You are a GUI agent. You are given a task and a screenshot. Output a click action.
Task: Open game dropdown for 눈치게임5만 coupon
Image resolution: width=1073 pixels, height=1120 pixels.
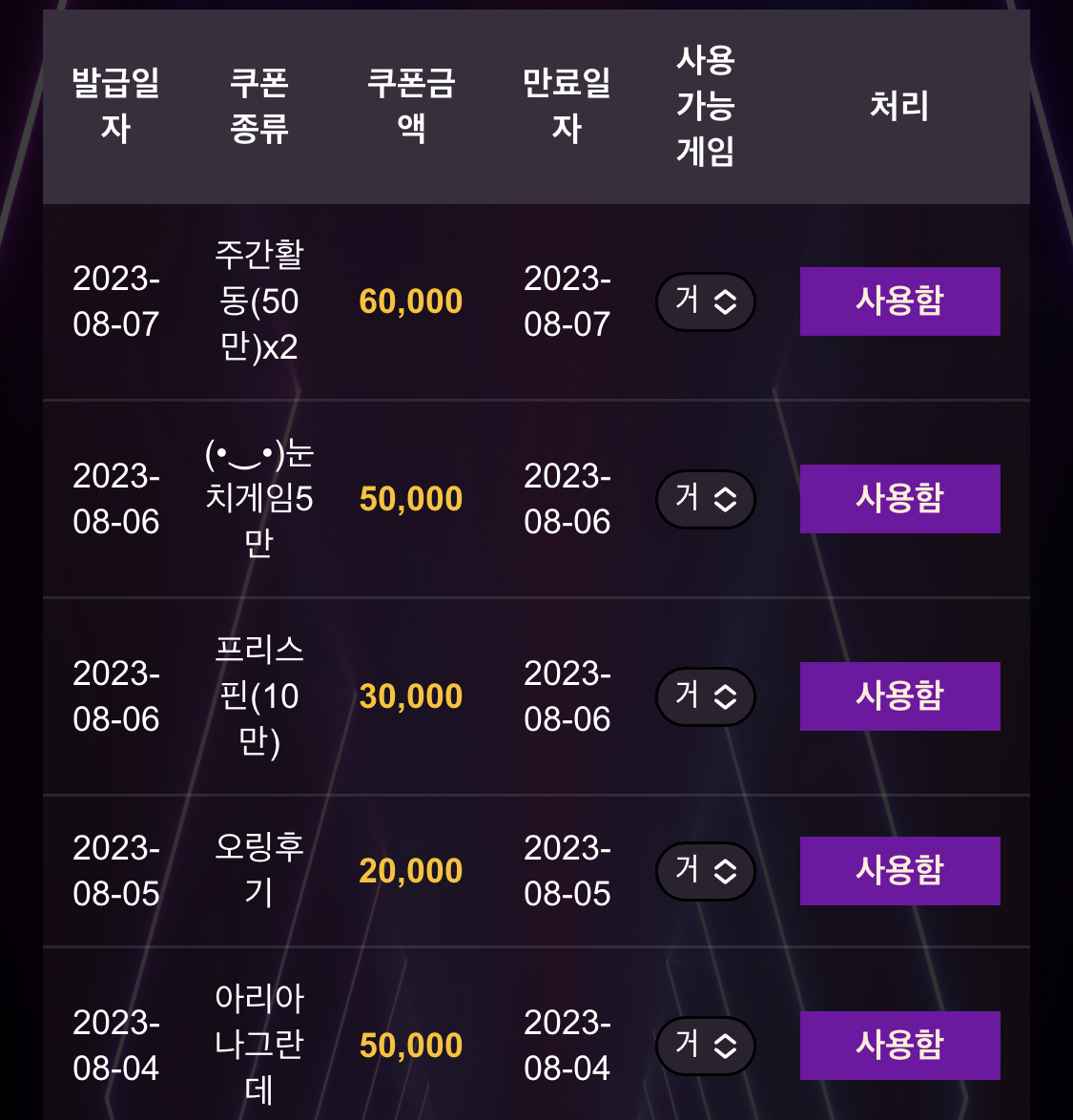tap(706, 499)
